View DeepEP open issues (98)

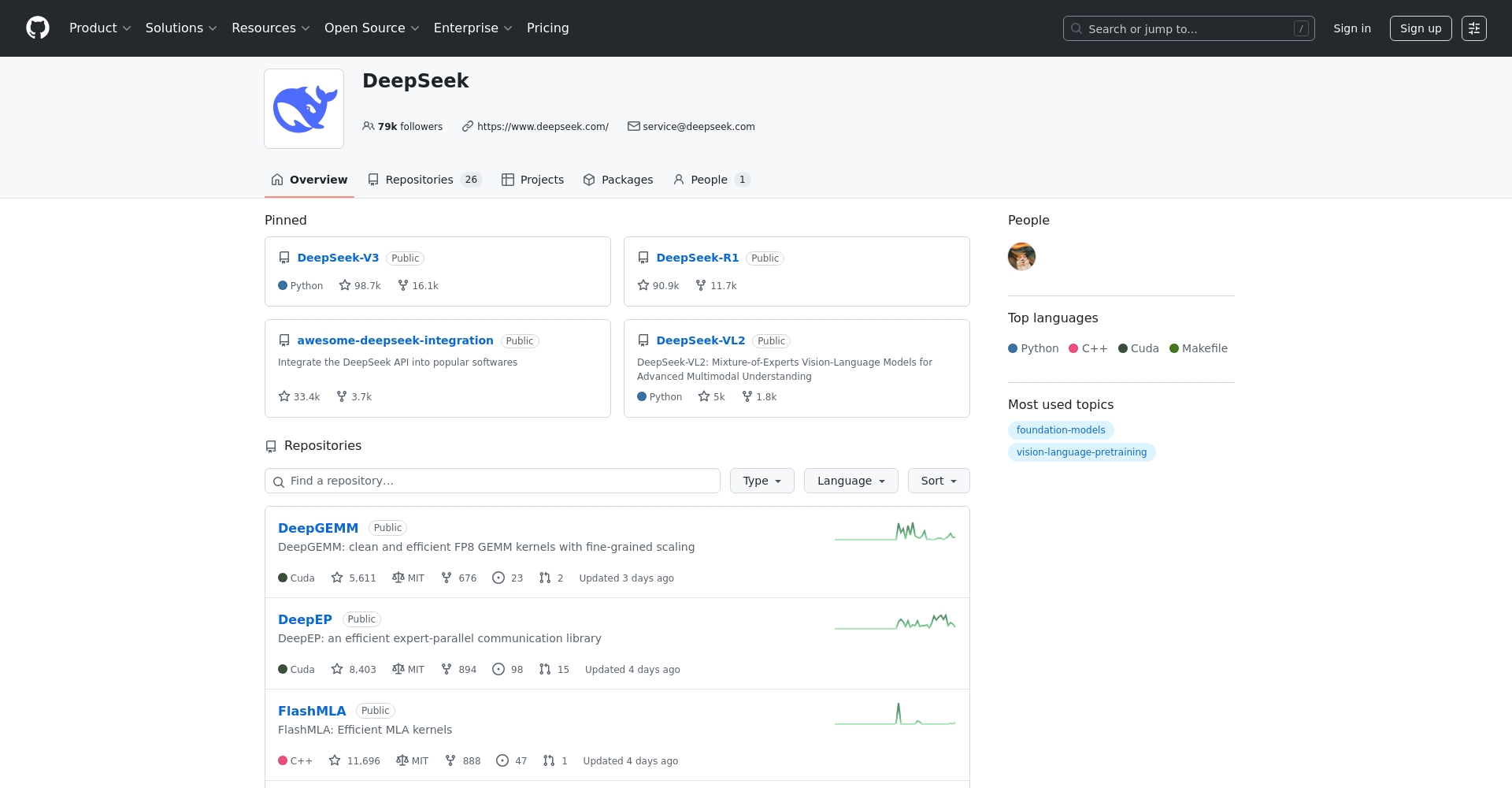pos(507,670)
